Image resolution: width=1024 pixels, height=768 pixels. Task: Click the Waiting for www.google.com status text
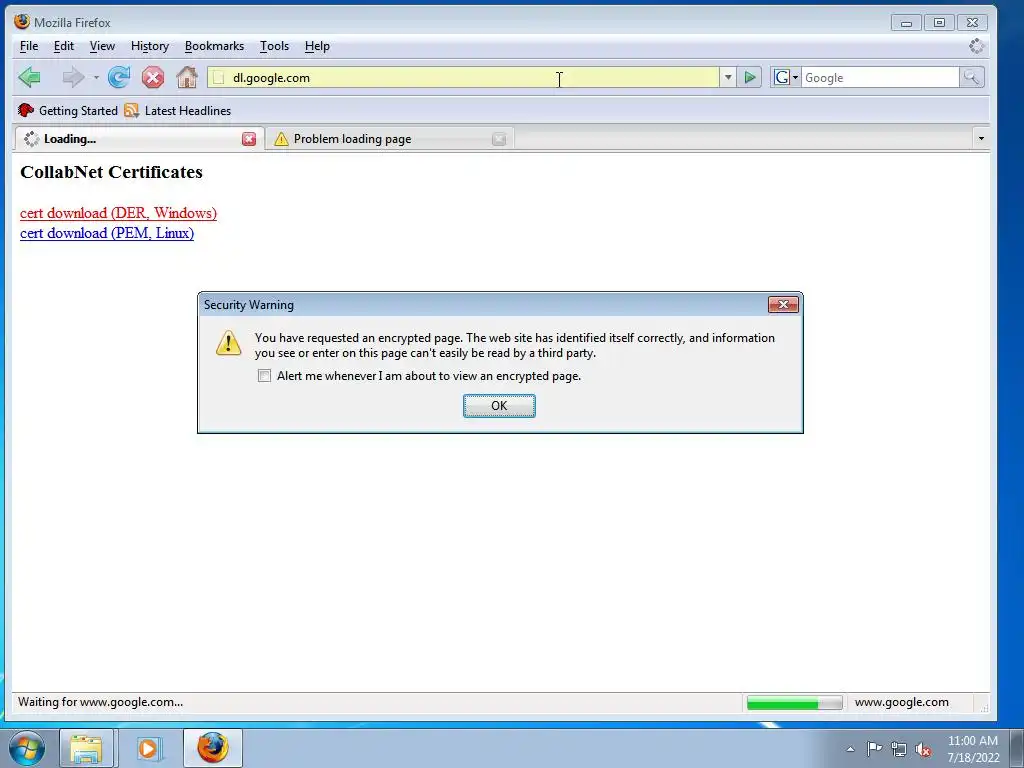(100, 702)
